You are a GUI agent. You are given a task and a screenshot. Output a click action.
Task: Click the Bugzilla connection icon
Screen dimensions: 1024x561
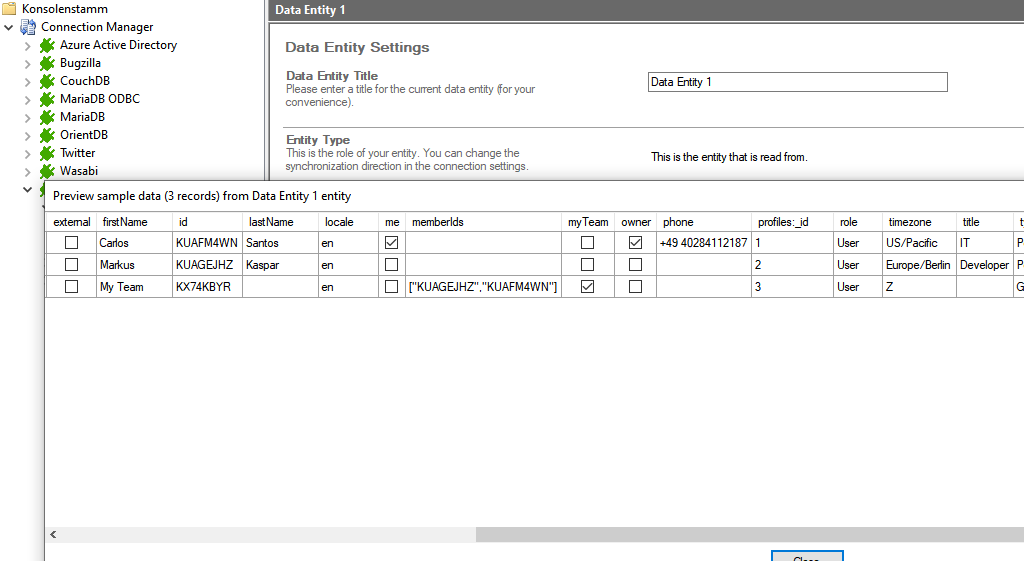click(x=46, y=63)
